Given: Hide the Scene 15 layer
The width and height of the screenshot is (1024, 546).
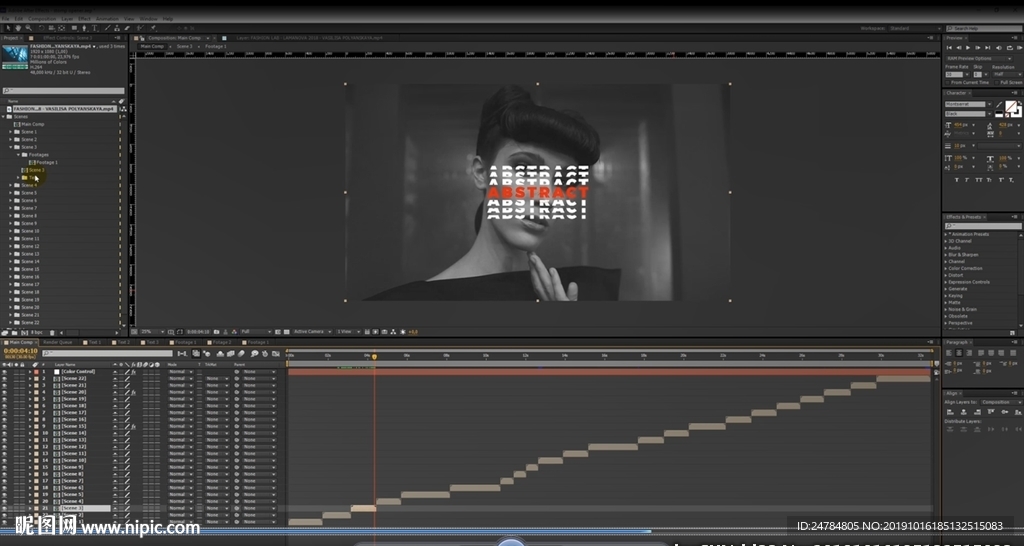Looking at the screenshot, I should coord(4,426).
